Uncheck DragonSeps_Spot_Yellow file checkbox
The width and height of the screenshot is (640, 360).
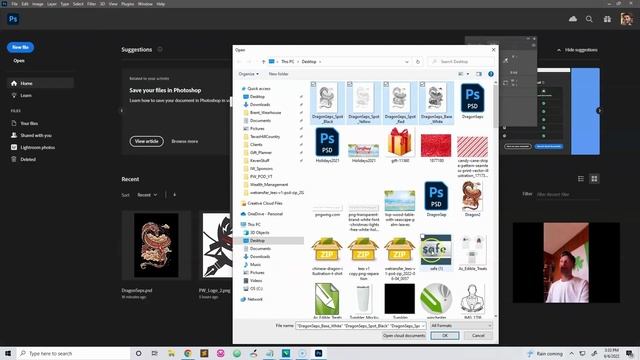[350, 84]
